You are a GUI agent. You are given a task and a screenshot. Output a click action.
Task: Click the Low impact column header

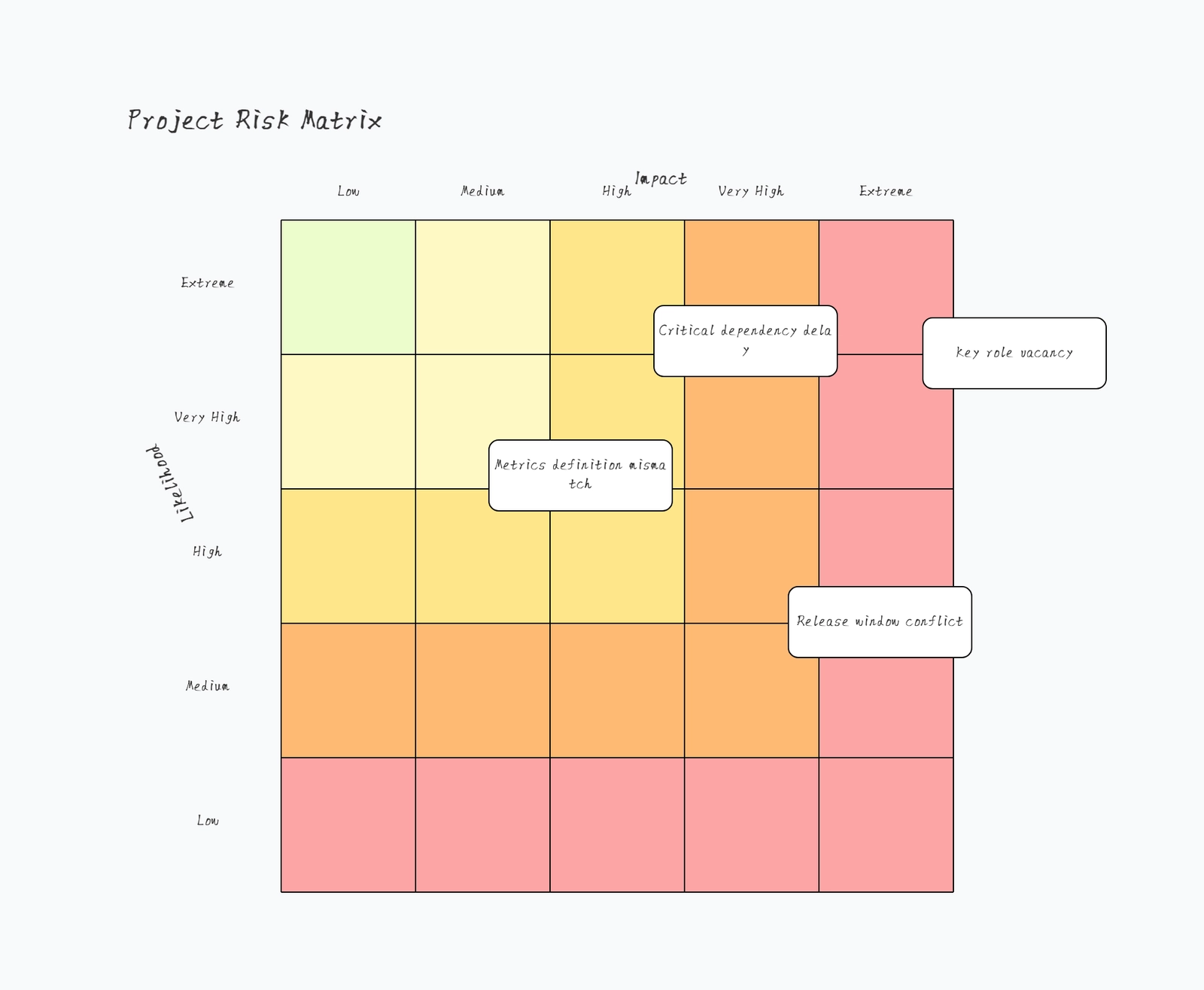[348, 191]
